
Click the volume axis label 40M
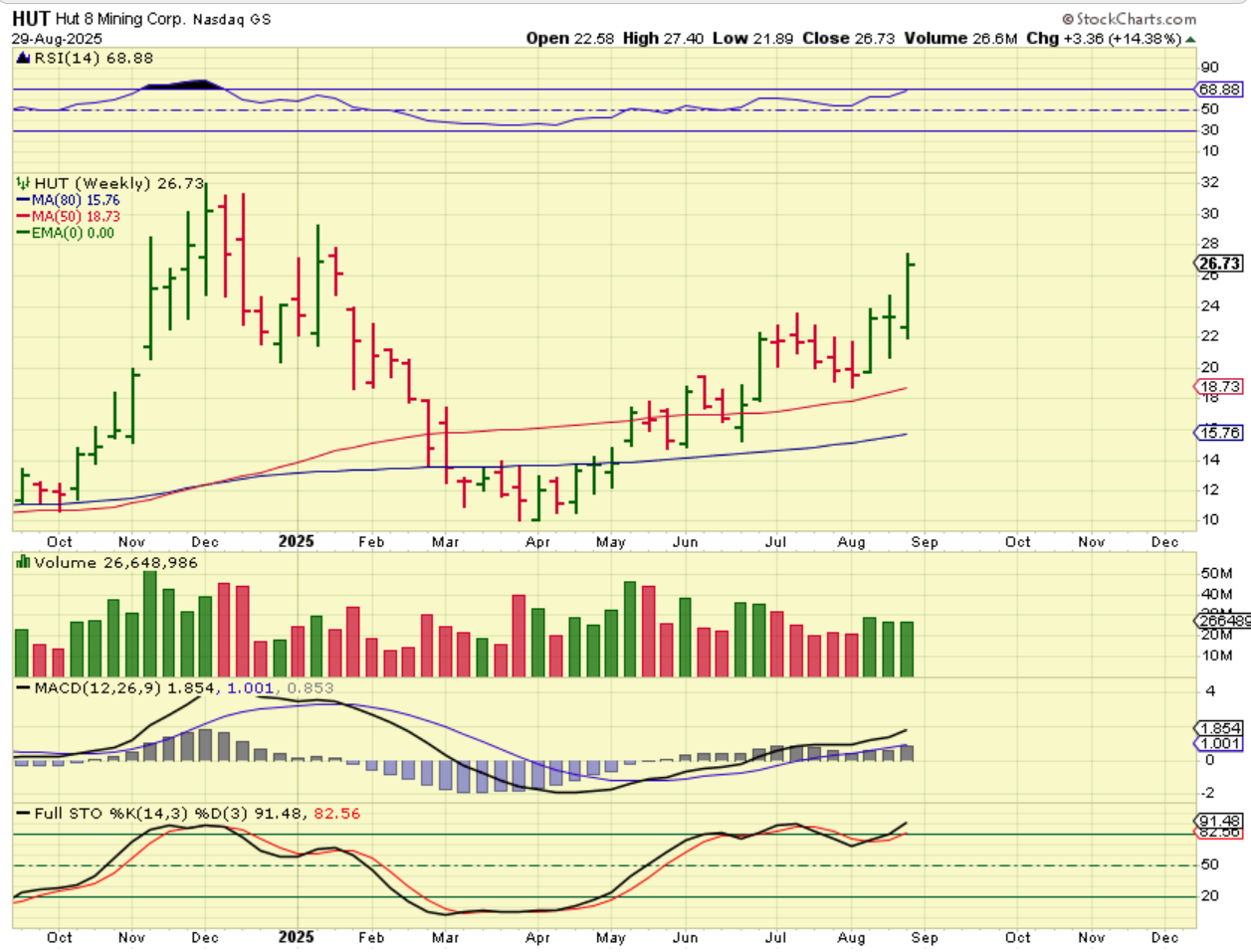(1217, 595)
